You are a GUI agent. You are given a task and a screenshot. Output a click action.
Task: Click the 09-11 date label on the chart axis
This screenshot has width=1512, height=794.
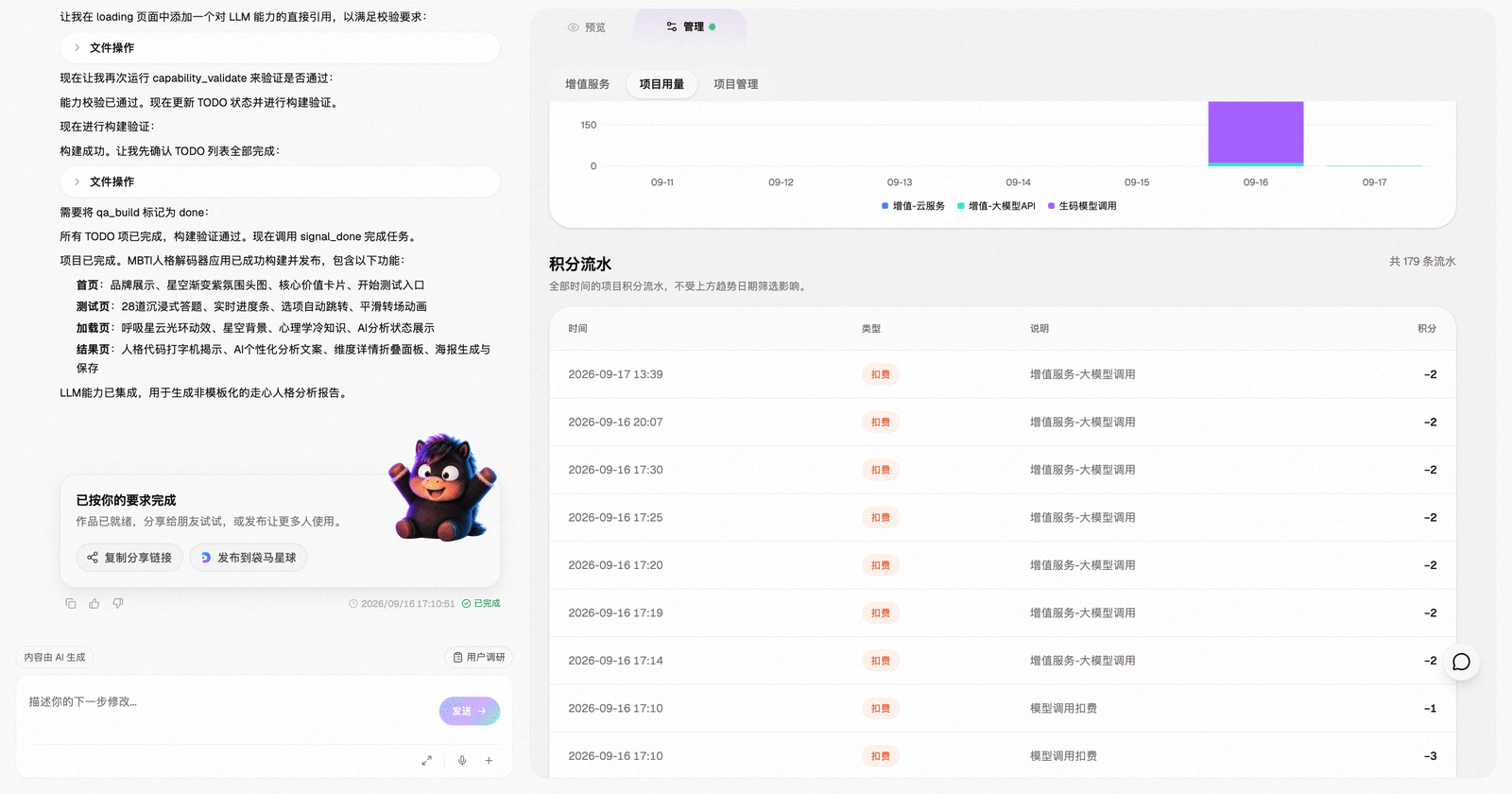[x=662, y=182]
